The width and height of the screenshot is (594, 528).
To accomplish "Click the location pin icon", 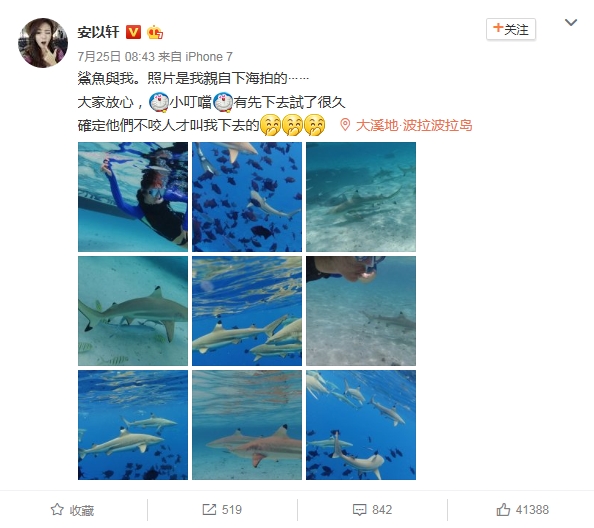I will (345, 125).
